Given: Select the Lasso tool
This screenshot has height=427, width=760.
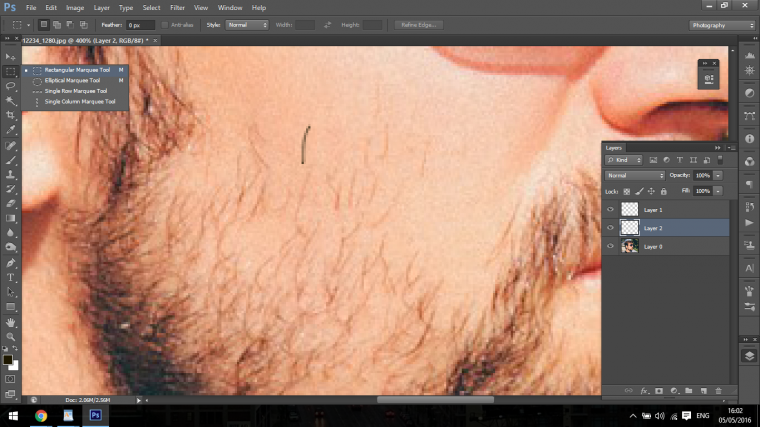Looking at the screenshot, I should click(x=10, y=86).
